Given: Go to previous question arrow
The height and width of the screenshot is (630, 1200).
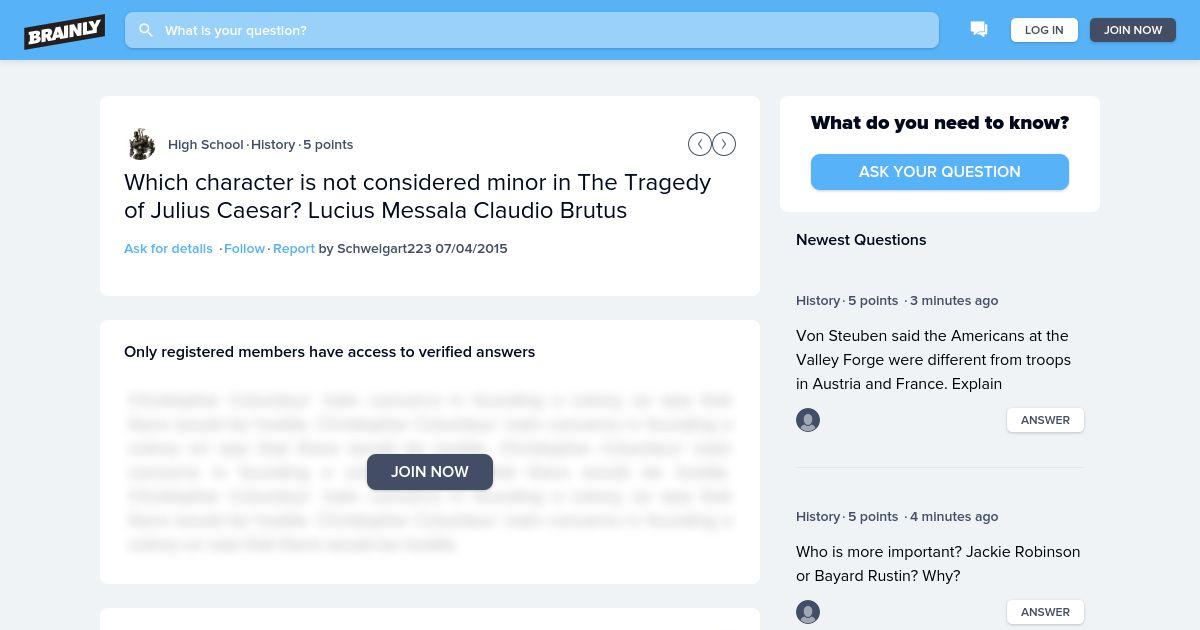Looking at the screenshot, I should 699,144.
